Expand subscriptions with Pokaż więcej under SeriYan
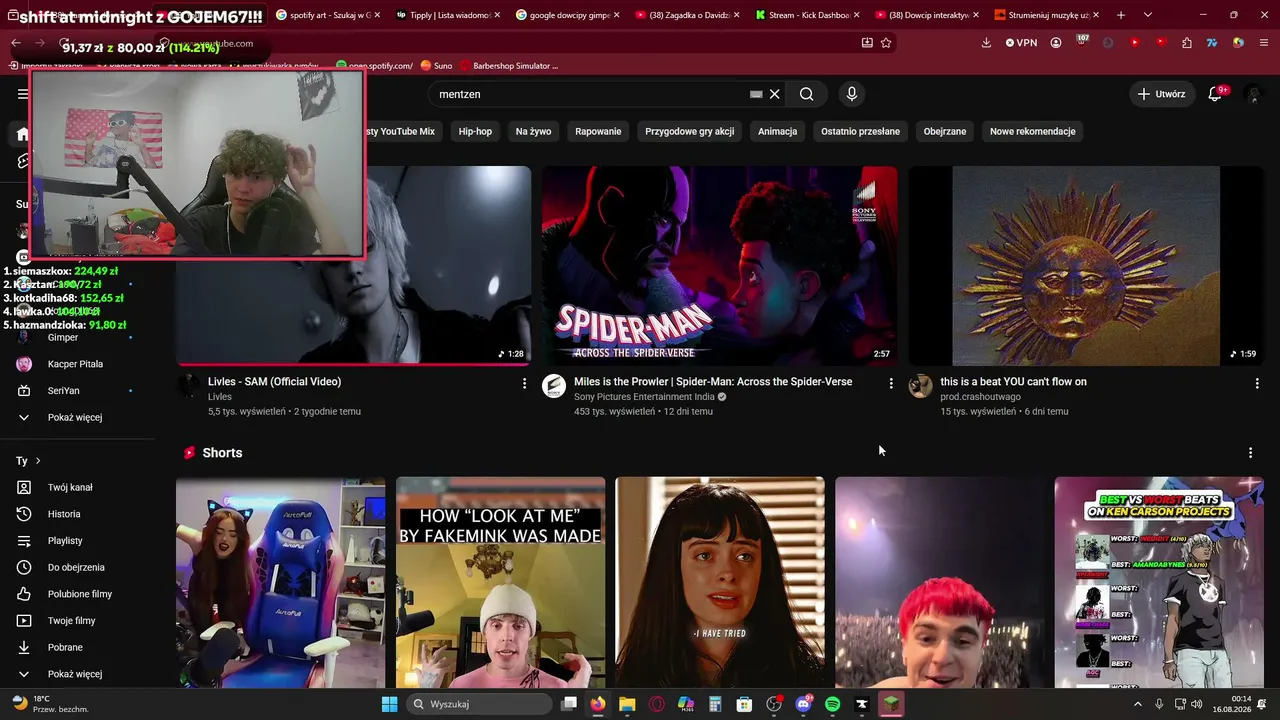 coord(77,417)
